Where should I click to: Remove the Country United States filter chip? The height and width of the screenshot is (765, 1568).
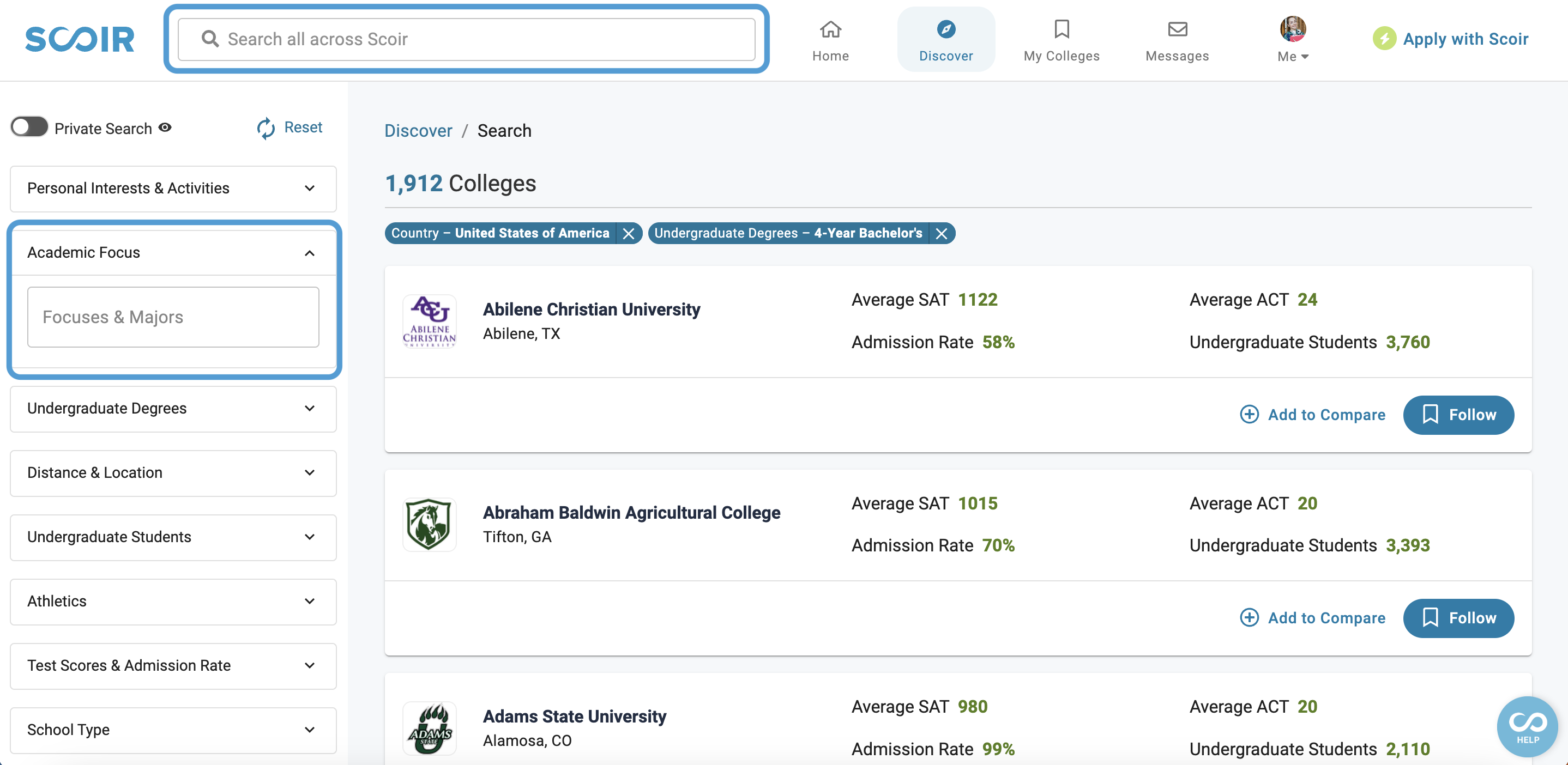(629, 234)
